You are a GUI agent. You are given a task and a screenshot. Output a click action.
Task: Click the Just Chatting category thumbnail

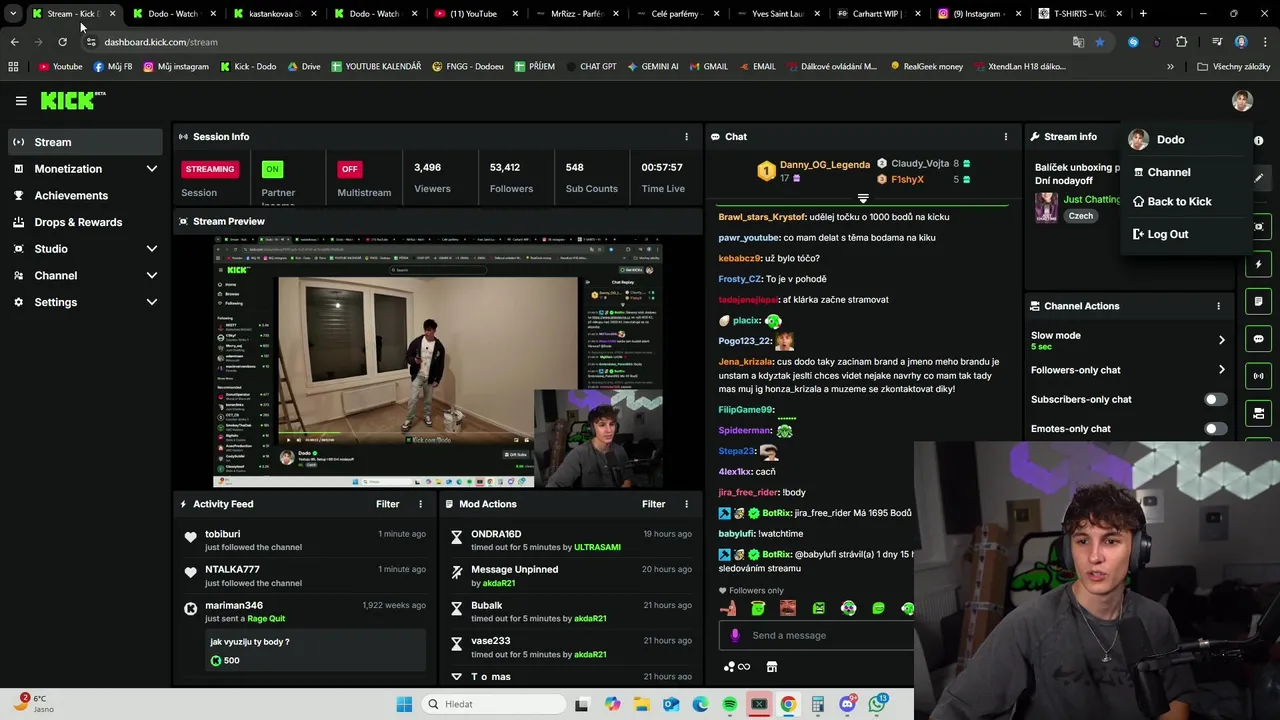[x=1046, y=207]
